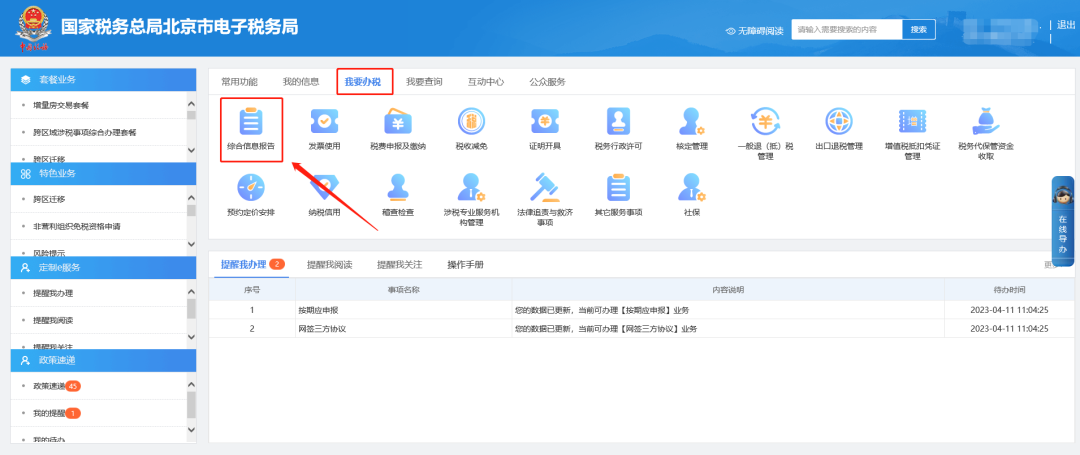Click the 税务行政许可 icon

pos(619,121)
